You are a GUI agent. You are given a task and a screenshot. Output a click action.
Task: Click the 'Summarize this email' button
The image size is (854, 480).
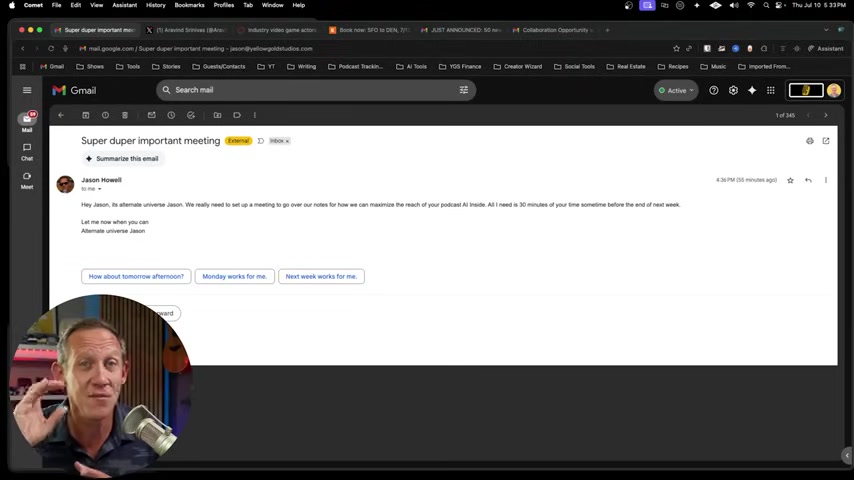click(122, 158)
